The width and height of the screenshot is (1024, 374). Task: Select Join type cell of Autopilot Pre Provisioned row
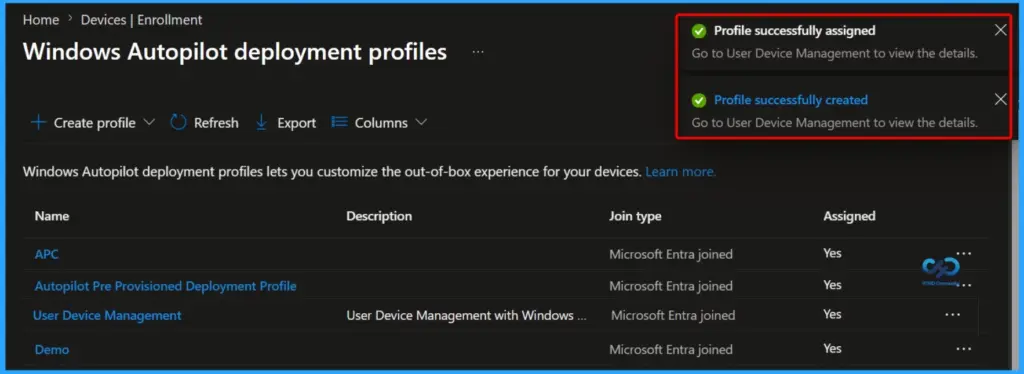pos(671,286)
